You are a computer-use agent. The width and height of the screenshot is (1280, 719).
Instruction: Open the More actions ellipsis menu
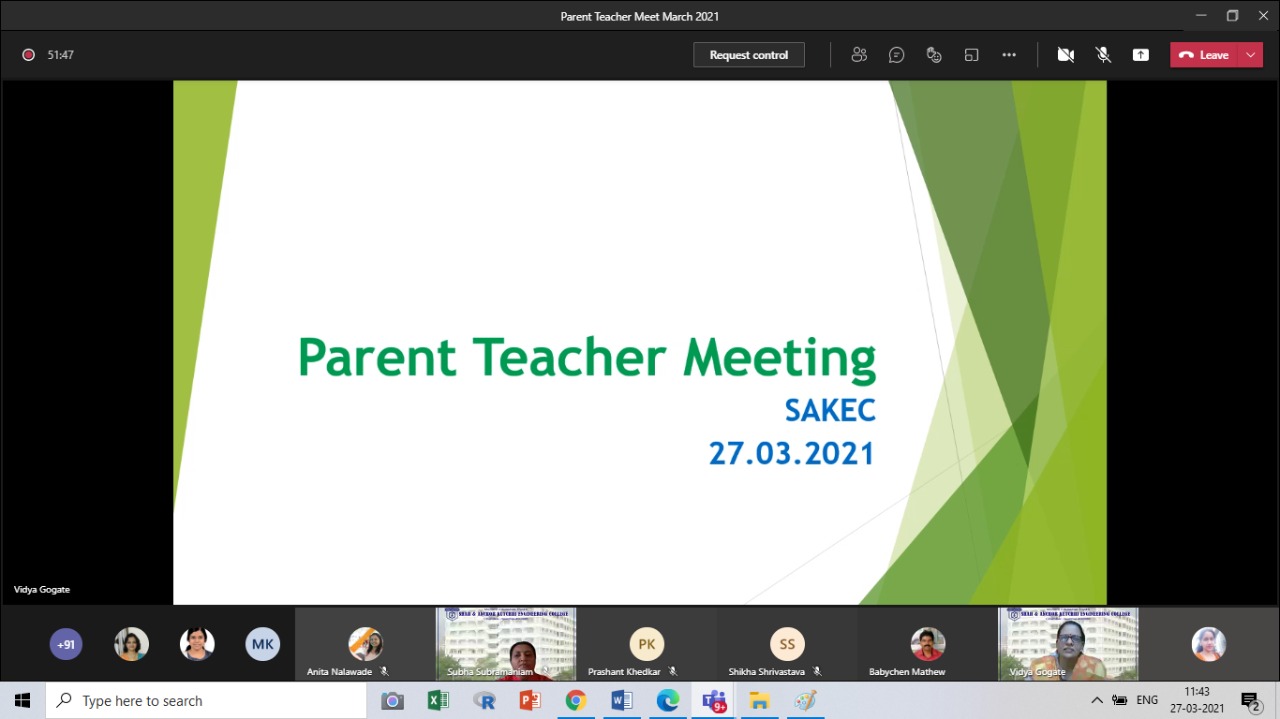click(1009, 55)
